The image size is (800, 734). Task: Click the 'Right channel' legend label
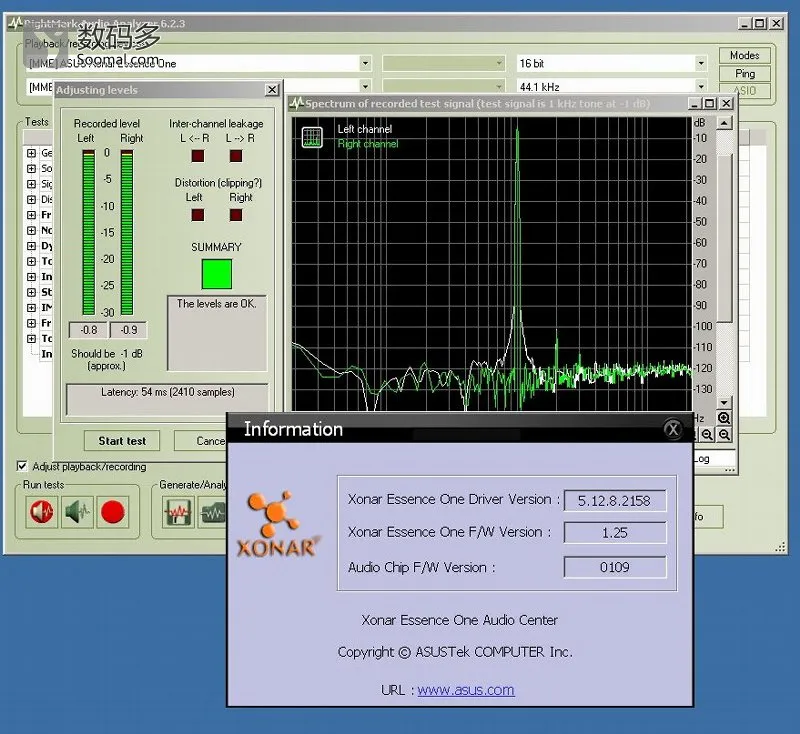tap(368, 144)
